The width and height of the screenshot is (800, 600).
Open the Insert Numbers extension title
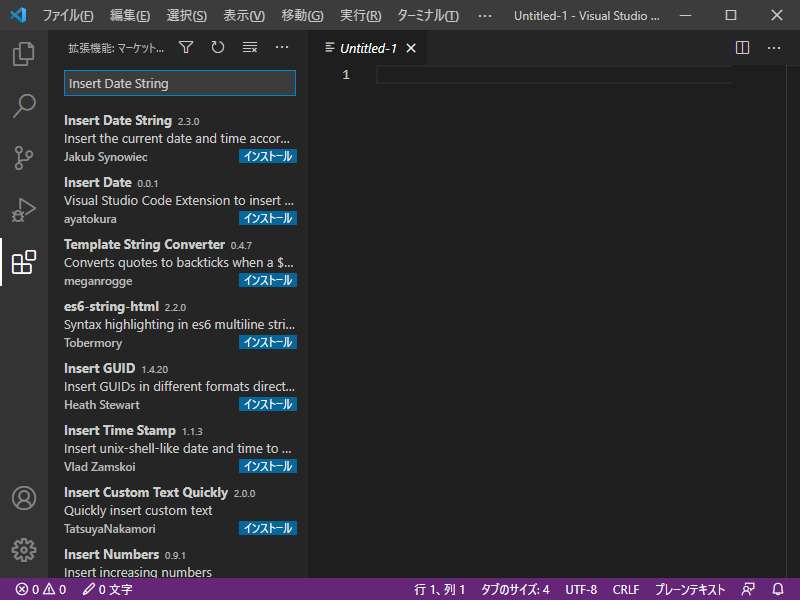(x=111, y=555)
